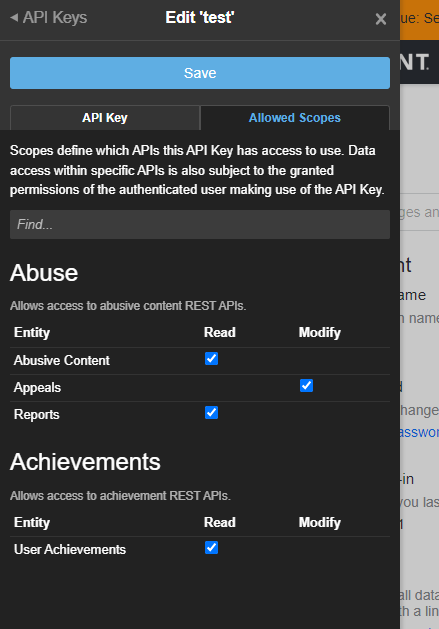Switch to the API Key tab
The image size is (439, 629).
[x=105, y=118]
